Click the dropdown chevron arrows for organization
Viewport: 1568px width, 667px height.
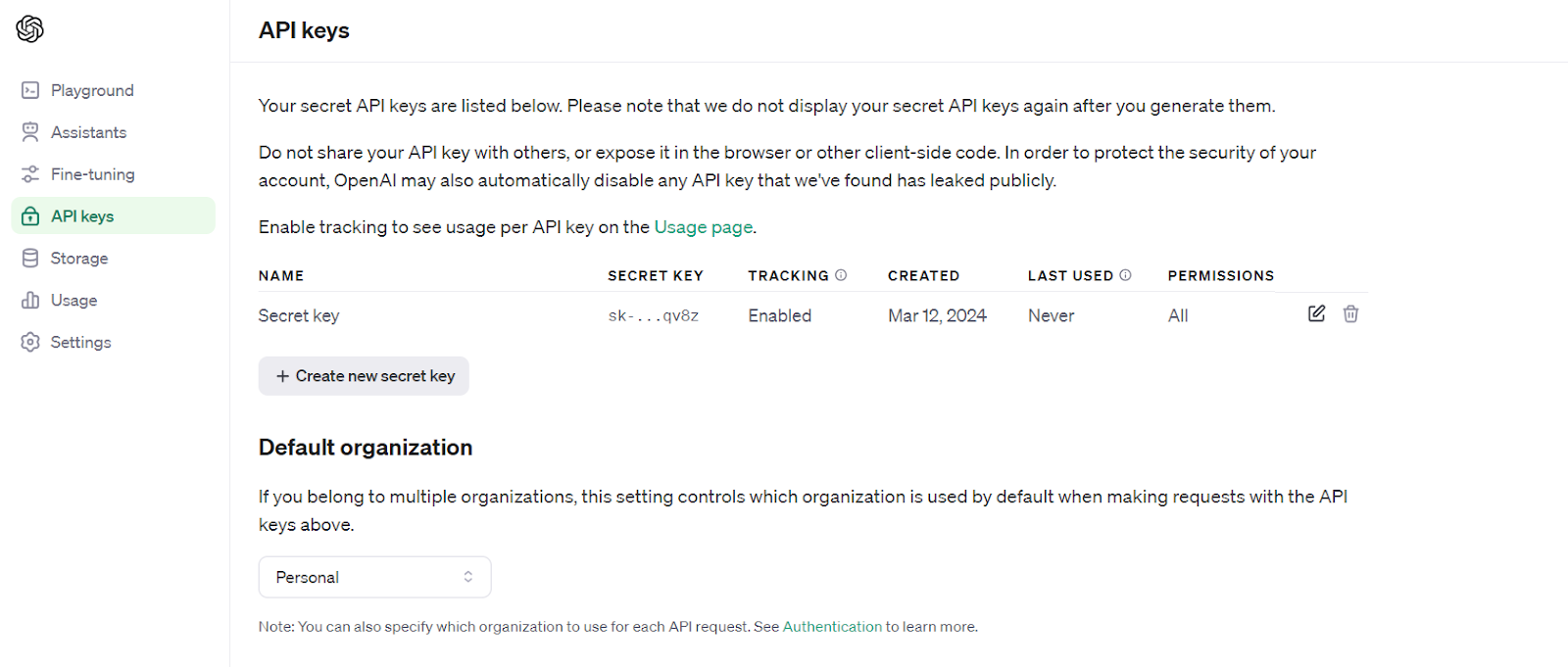click(x=468, y=577)
